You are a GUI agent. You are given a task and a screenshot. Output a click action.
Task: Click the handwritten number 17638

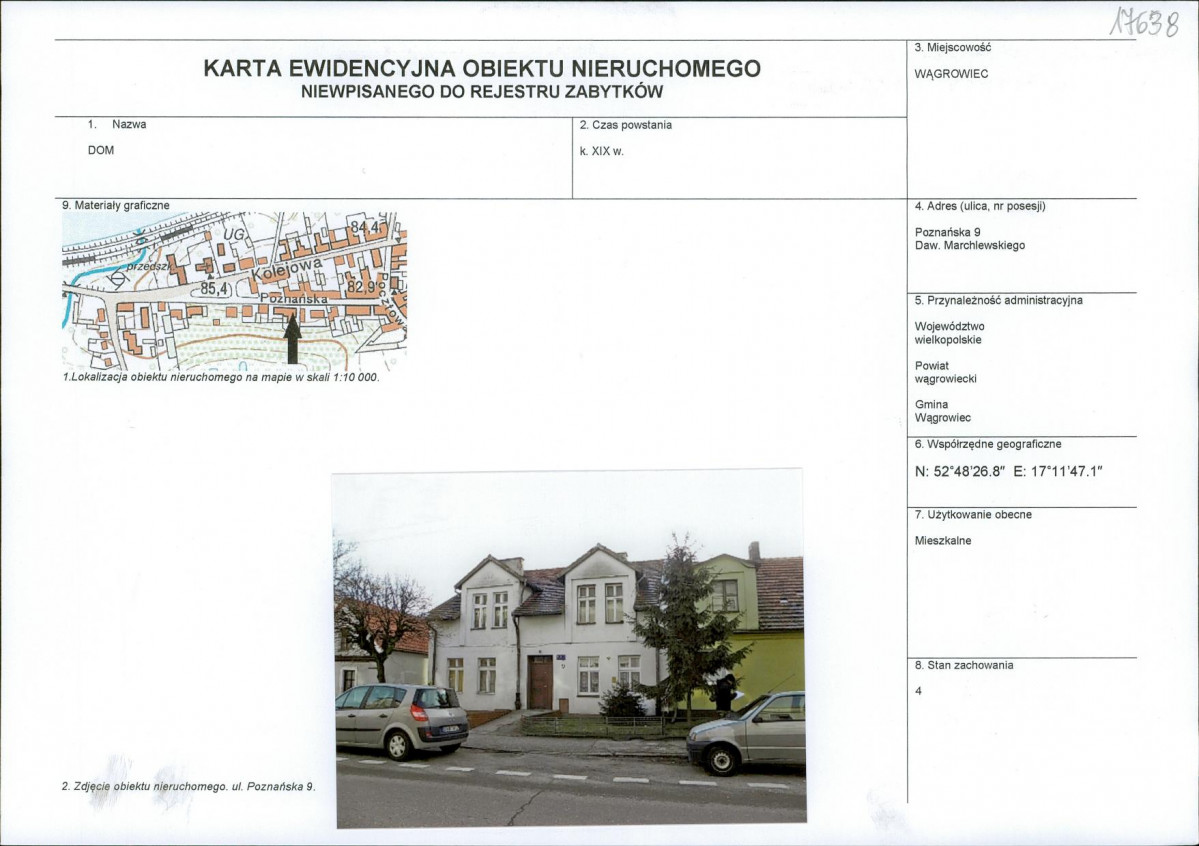pos(1145,24)
